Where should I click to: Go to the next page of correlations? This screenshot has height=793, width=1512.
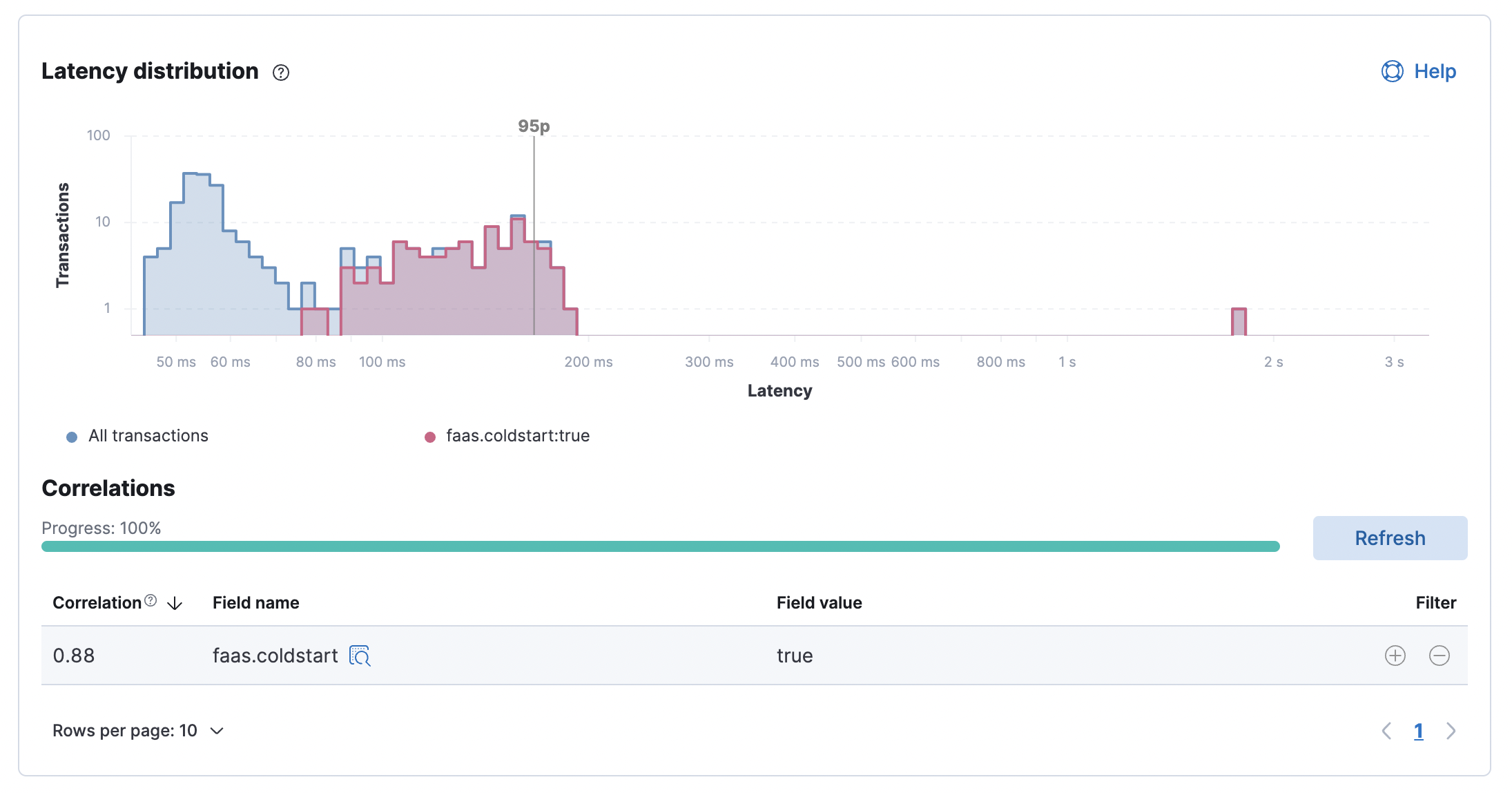pos(1451,730)
